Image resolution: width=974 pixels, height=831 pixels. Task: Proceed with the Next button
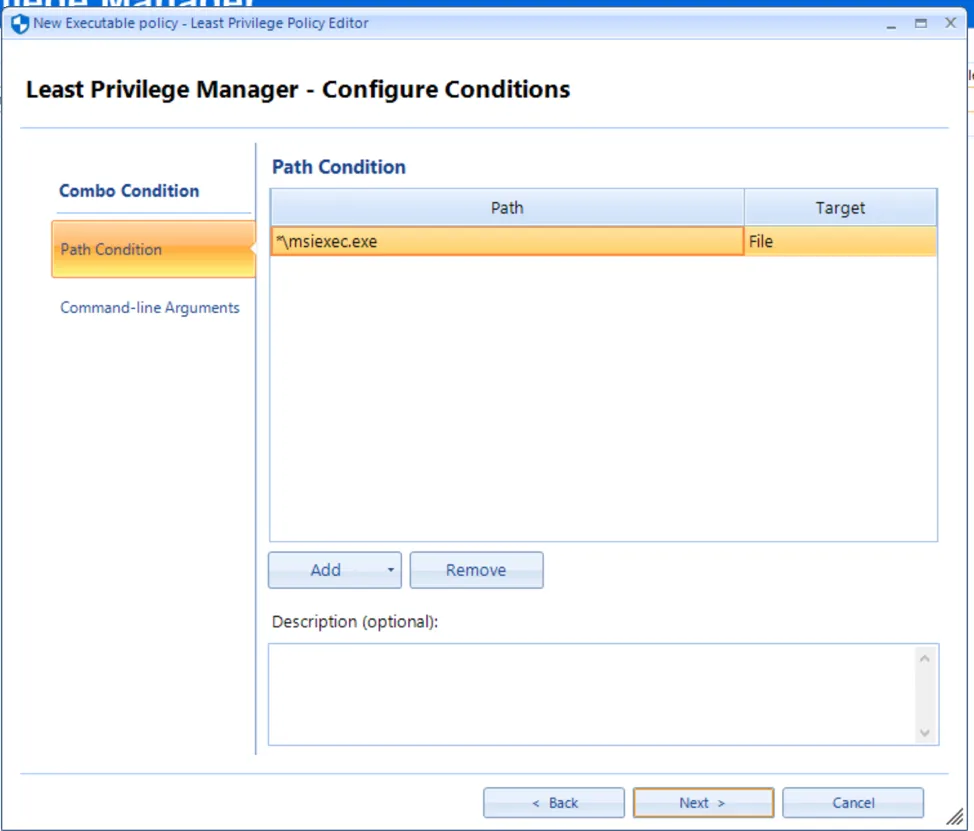pyautogui.click(x=703, y=803)
